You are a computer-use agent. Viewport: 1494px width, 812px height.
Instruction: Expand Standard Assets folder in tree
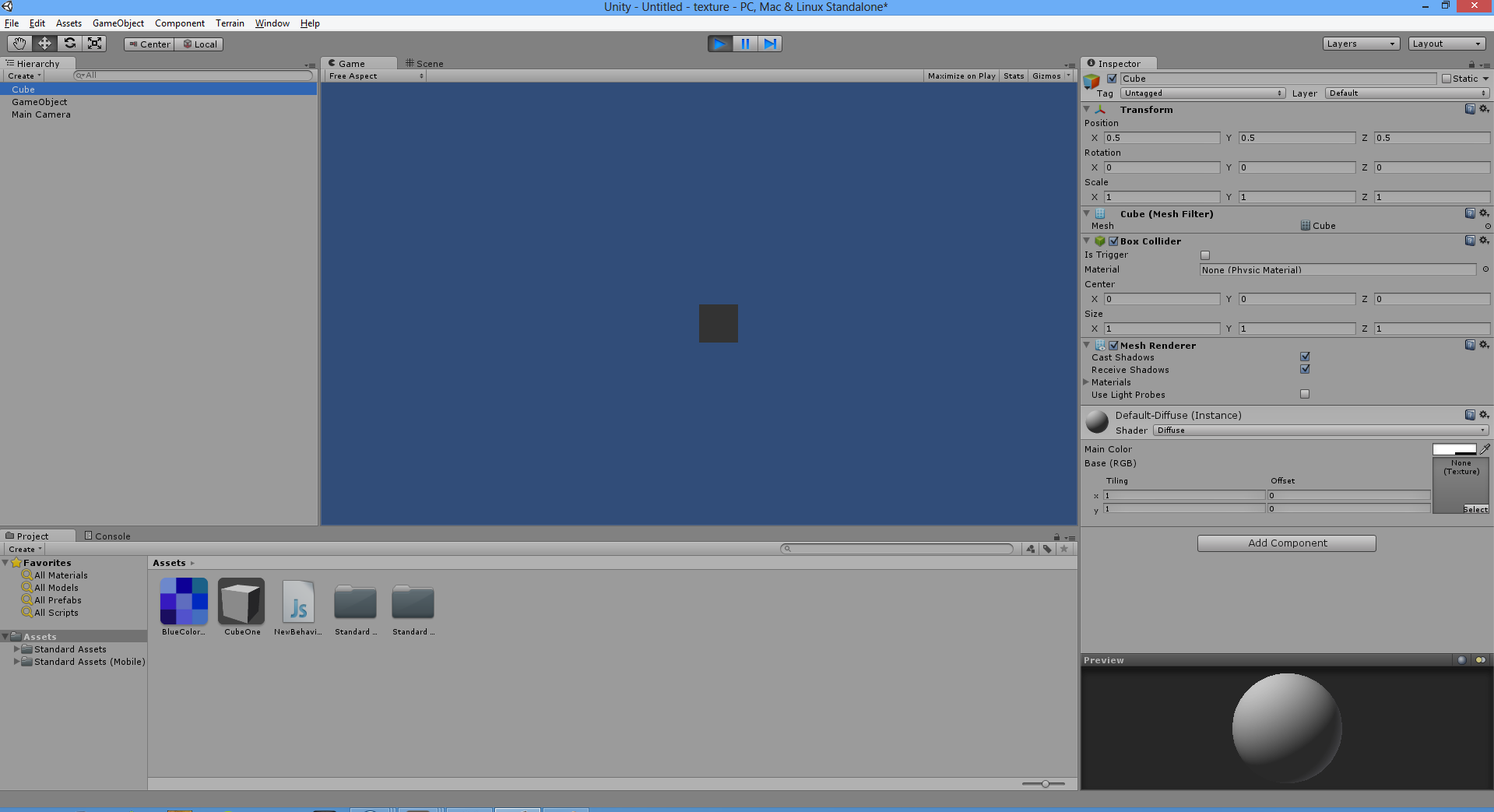click(16, 649)
